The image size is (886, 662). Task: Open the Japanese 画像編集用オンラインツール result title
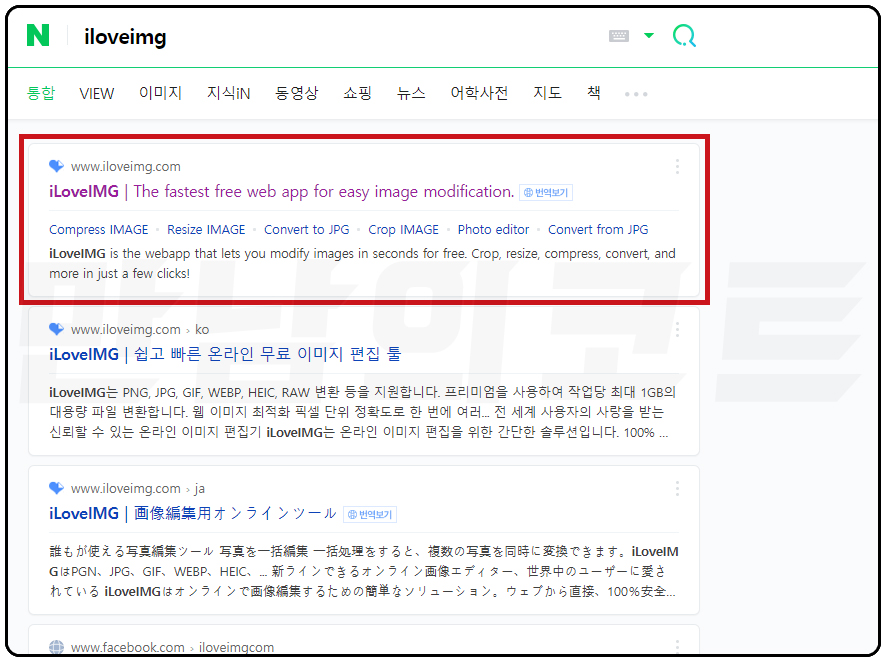pyautogui.click(x=193, y=513)
